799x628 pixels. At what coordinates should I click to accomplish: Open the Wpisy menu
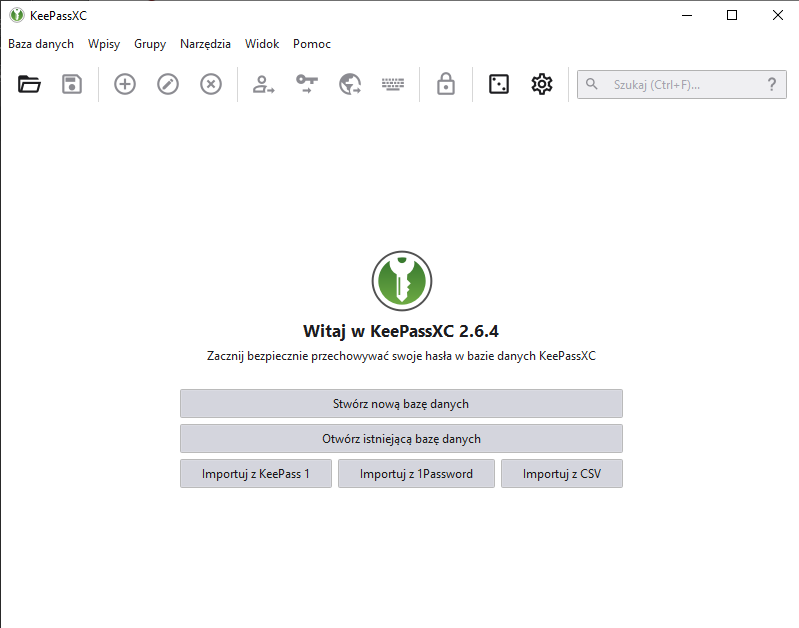pos(104,44)
